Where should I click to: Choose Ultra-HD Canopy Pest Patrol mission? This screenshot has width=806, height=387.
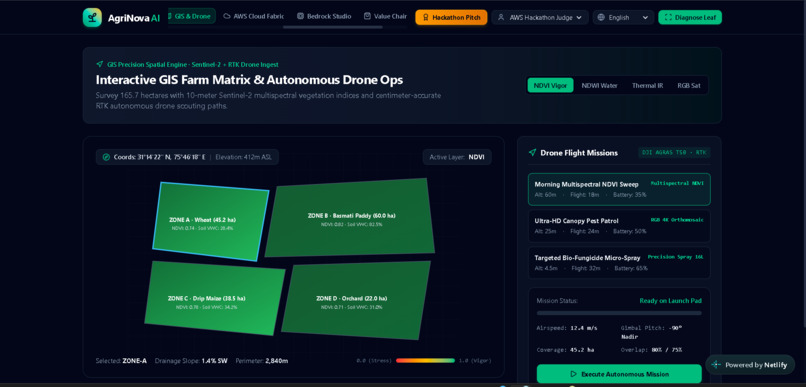tap(619, 226)
